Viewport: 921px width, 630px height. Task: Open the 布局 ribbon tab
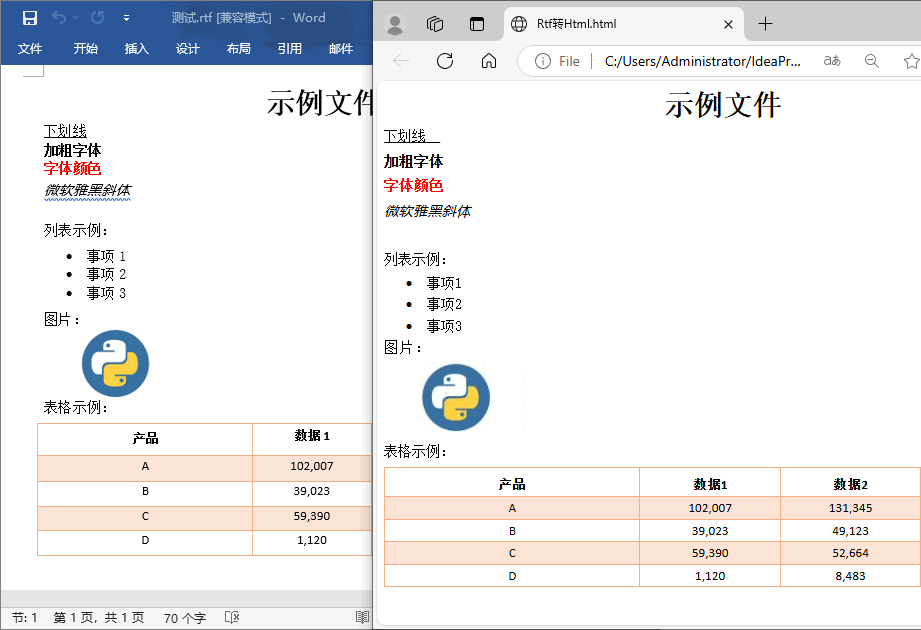(238, 48)
